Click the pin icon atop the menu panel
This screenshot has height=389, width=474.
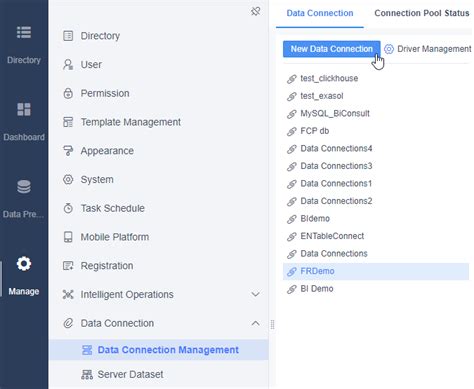(x=255, y=11)
